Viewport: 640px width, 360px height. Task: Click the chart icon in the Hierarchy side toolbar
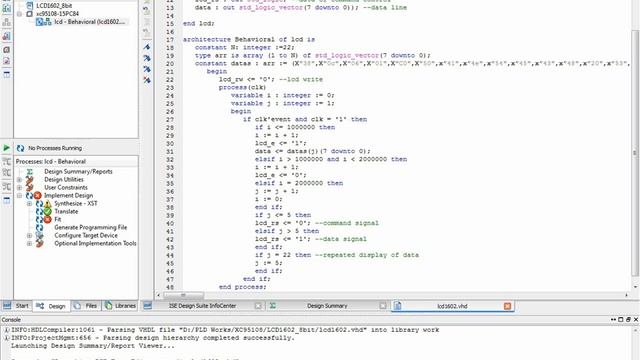point(7,8)
